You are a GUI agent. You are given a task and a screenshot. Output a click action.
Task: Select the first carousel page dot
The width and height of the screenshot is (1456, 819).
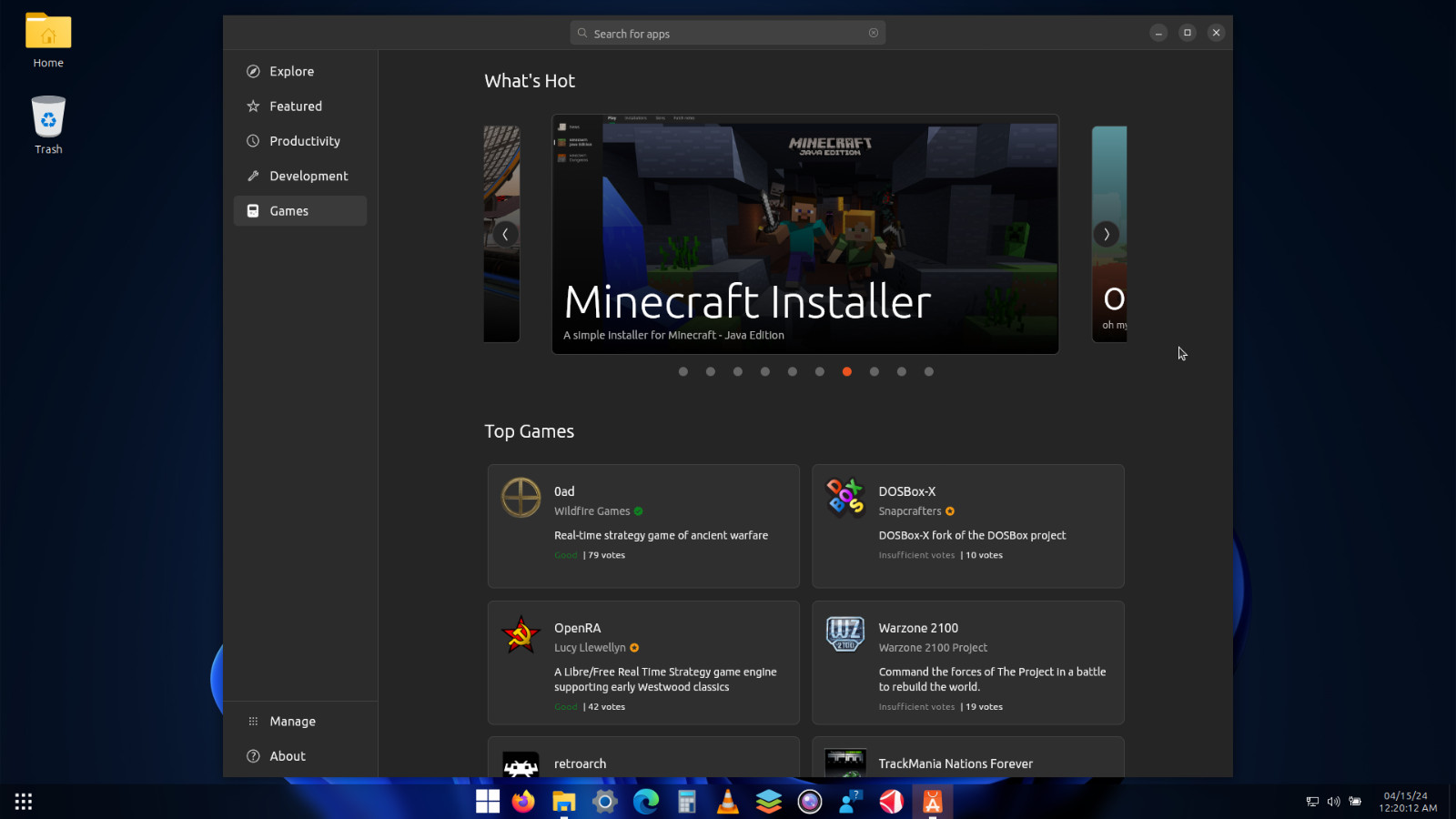683,371
